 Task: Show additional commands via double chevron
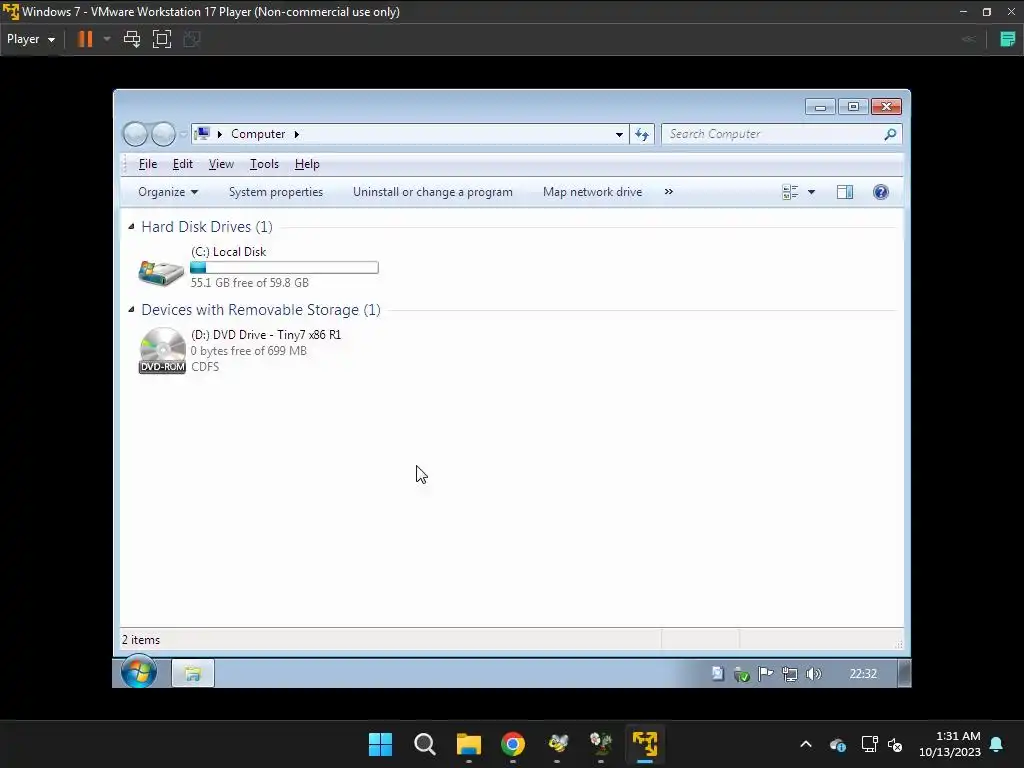[669, 192]
